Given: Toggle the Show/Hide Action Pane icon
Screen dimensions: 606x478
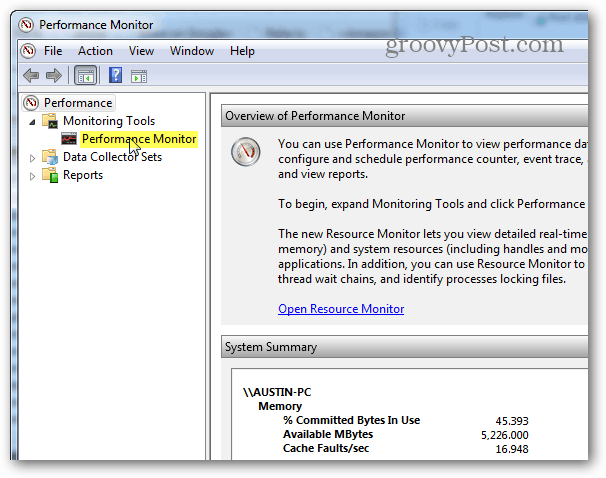Looking at the screenshot, I should (139, 77).
